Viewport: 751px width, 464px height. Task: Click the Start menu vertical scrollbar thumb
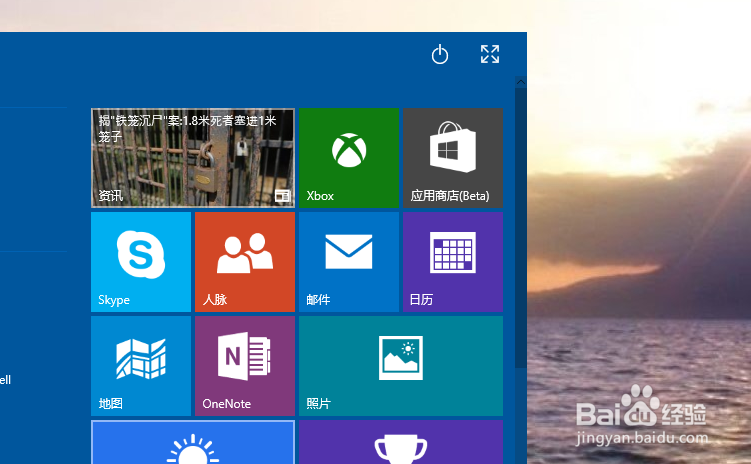521,228
